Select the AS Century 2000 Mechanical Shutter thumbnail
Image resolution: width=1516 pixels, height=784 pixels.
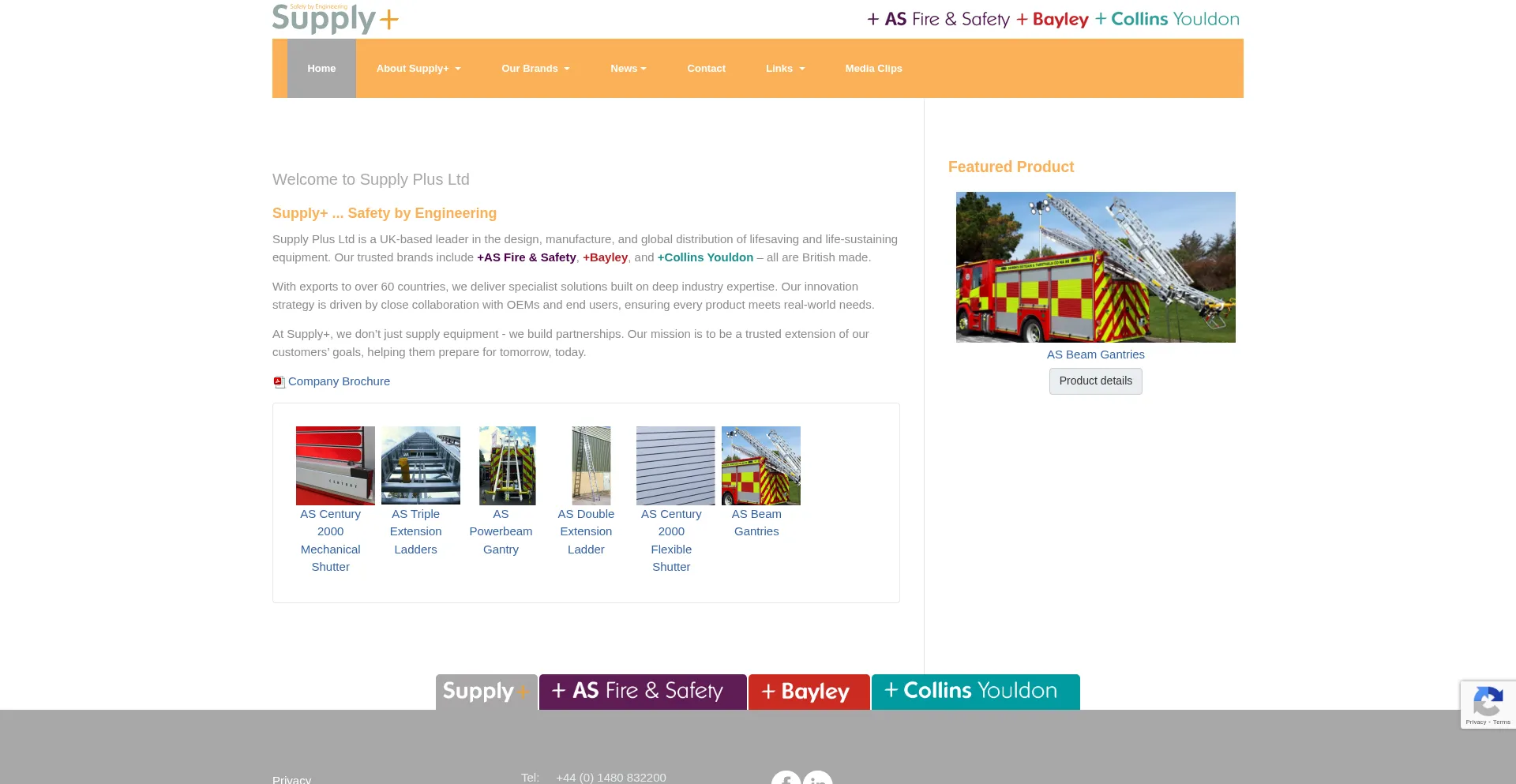(335, 466)
